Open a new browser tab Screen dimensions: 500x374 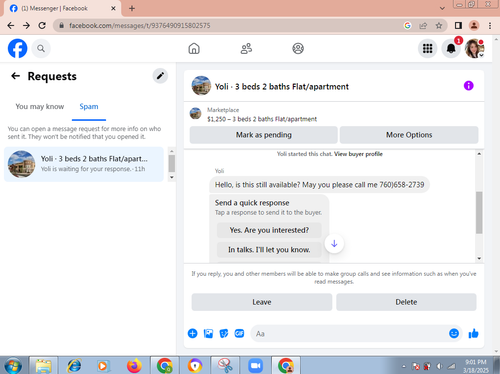coord(132,8)
